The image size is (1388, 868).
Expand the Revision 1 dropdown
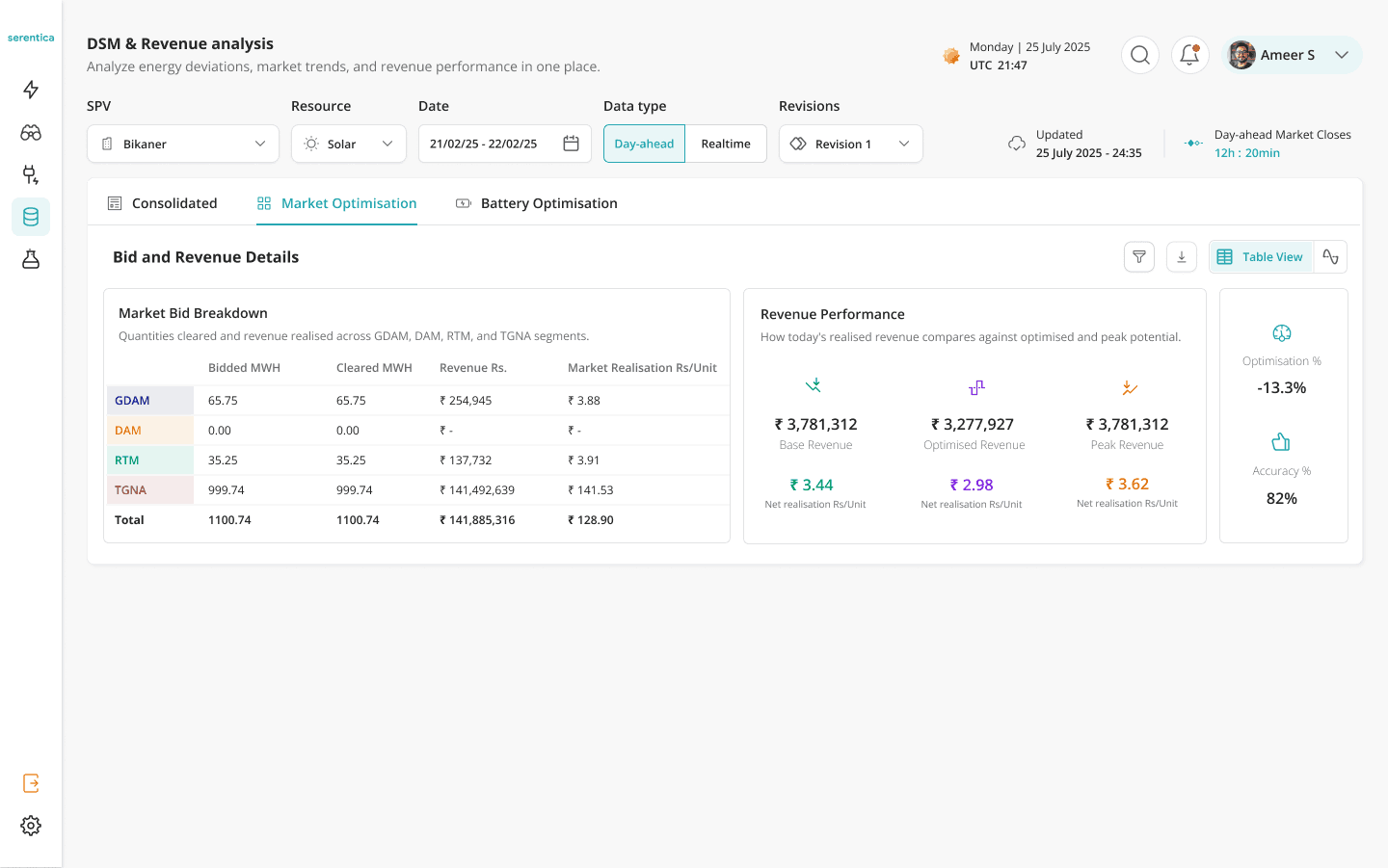[851, 144]
